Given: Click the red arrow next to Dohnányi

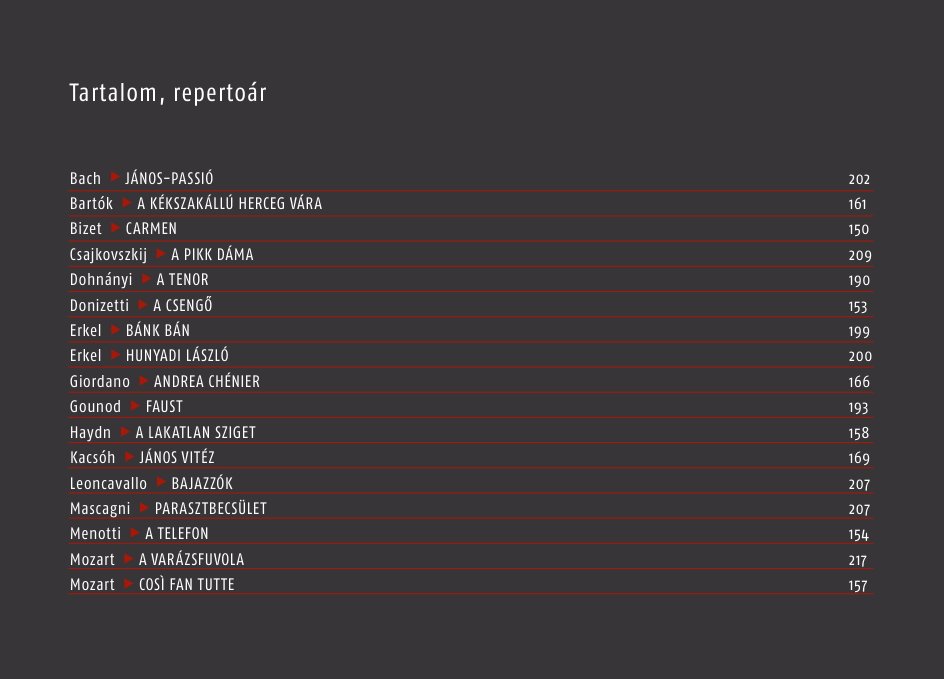Looking at the screenshot, I should 146,279.
